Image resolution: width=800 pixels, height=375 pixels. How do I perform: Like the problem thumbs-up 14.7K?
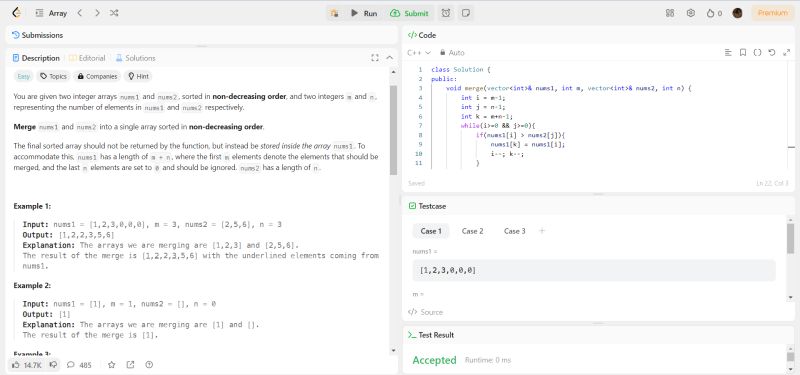(27, 365)
